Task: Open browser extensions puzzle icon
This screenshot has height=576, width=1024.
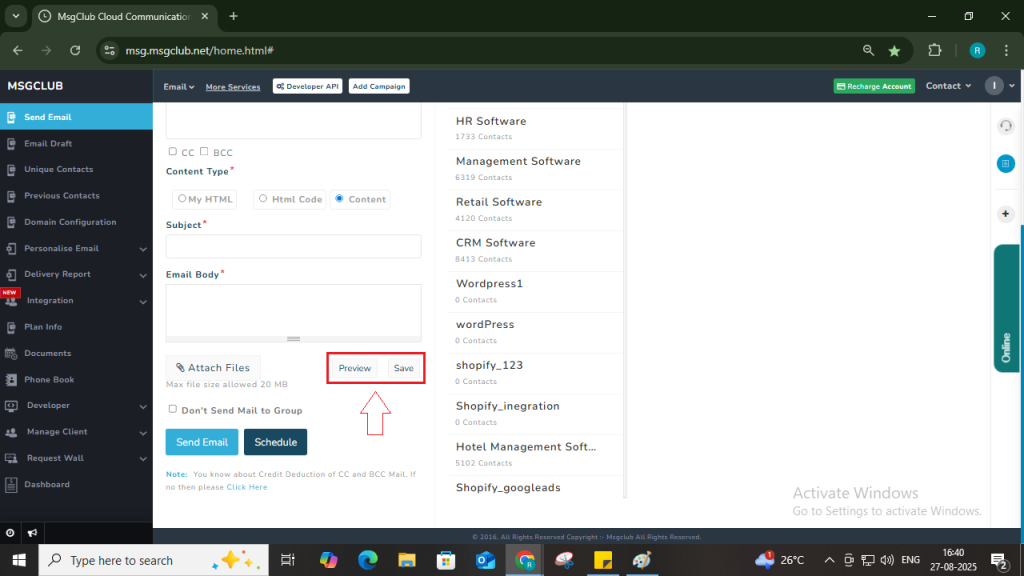Action: [935, 50]
